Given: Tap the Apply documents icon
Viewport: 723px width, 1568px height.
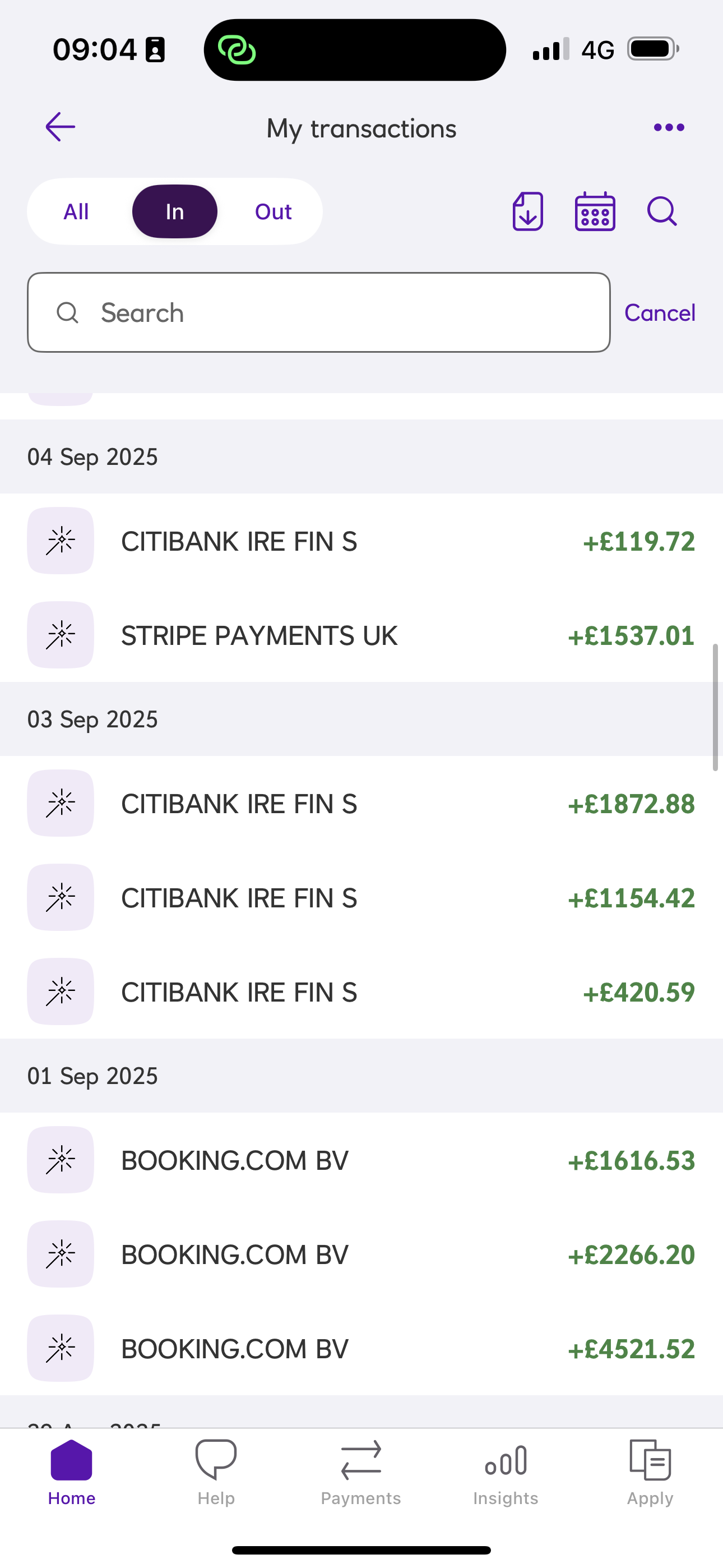Looking at the screenshot, I should pos(650,1461).
